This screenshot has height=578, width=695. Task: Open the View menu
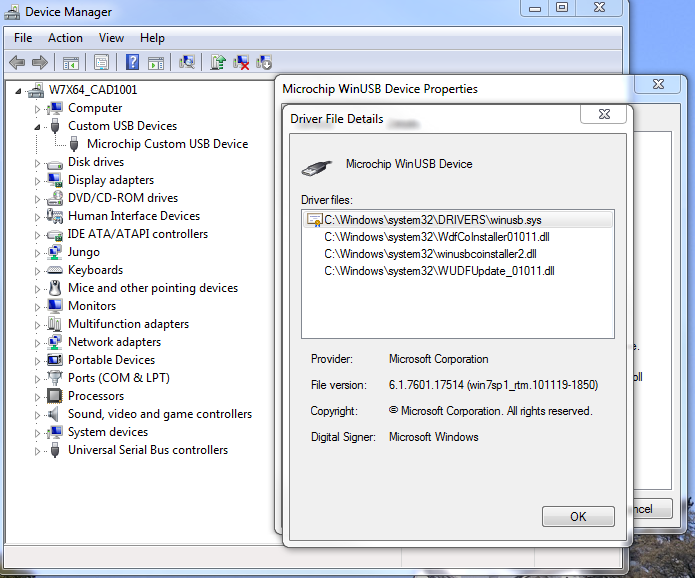(x=111, y=38)
